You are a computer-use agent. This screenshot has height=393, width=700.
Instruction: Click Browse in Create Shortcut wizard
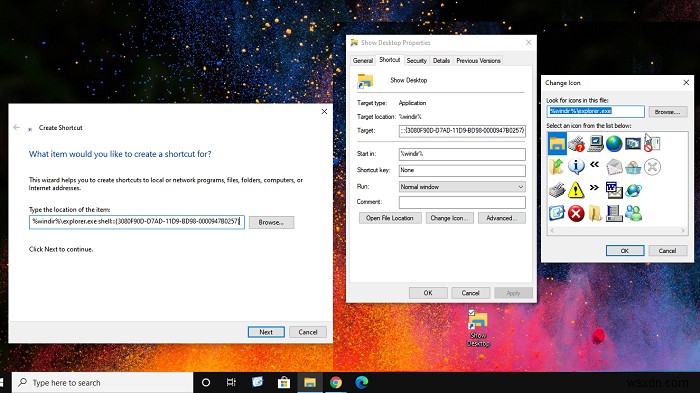tap(271, 222)
